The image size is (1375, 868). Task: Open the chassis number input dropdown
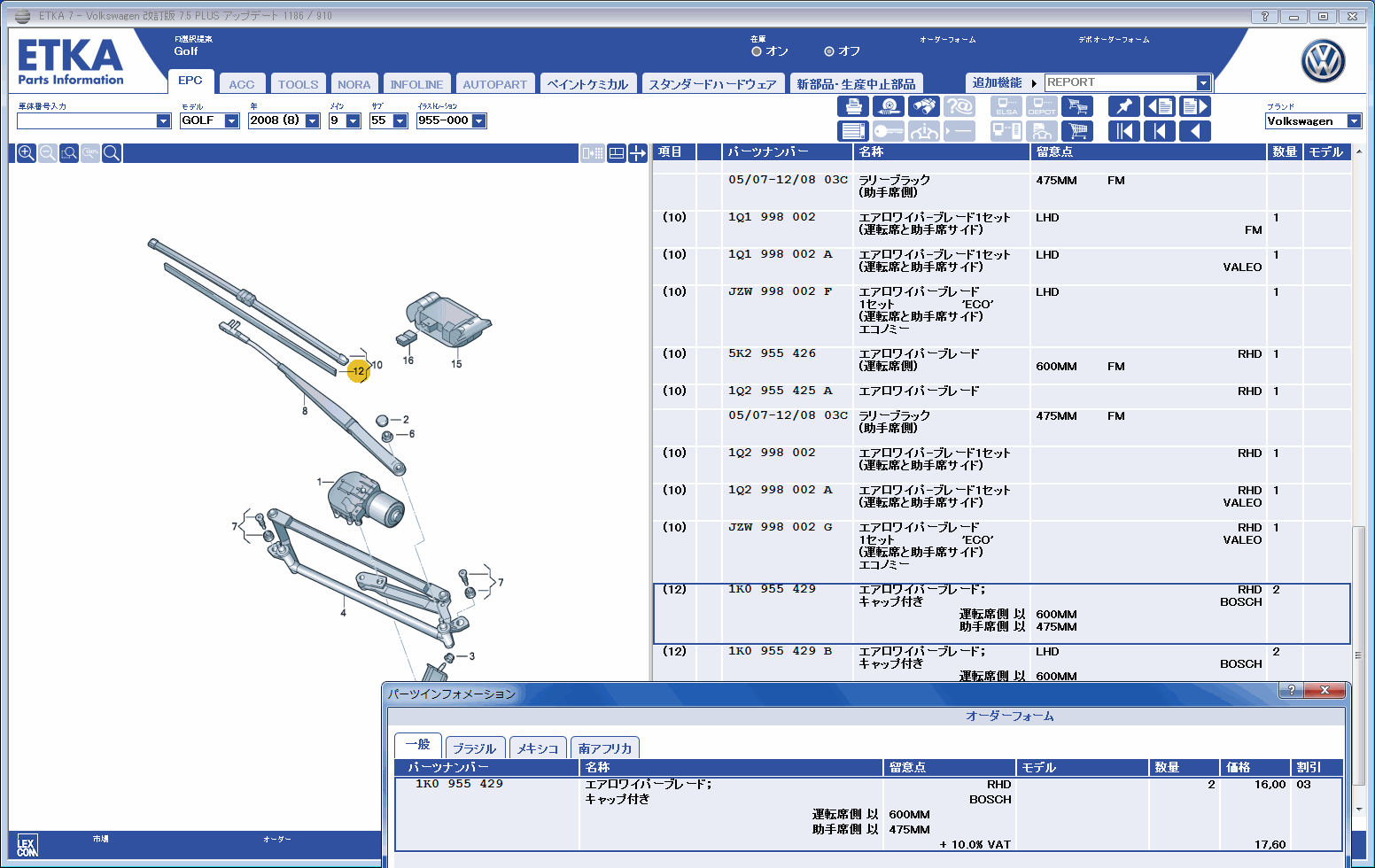(163, 120)
